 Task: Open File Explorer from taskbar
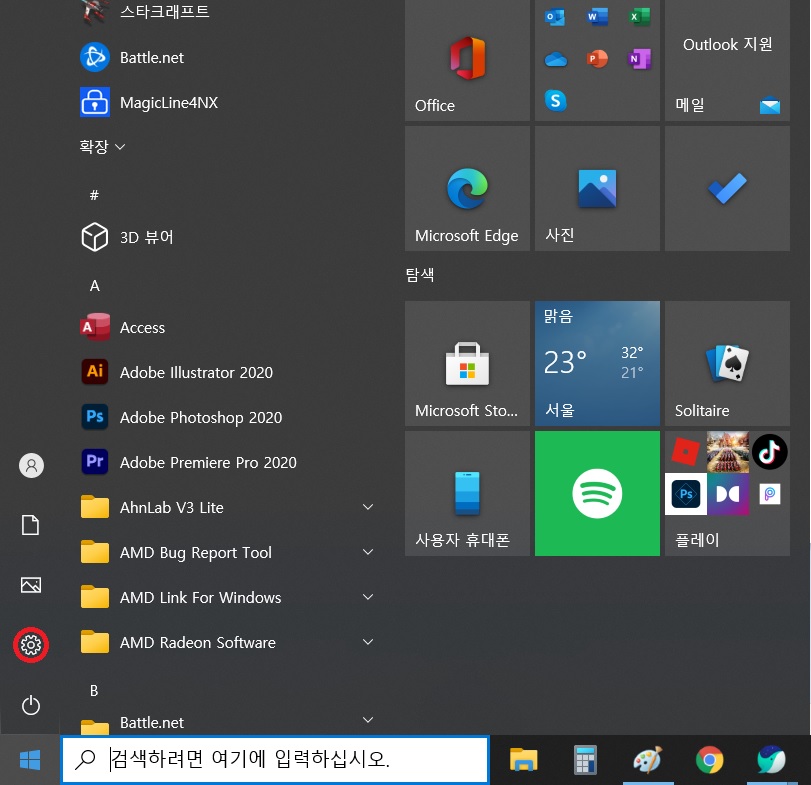[x=523, y=760]
